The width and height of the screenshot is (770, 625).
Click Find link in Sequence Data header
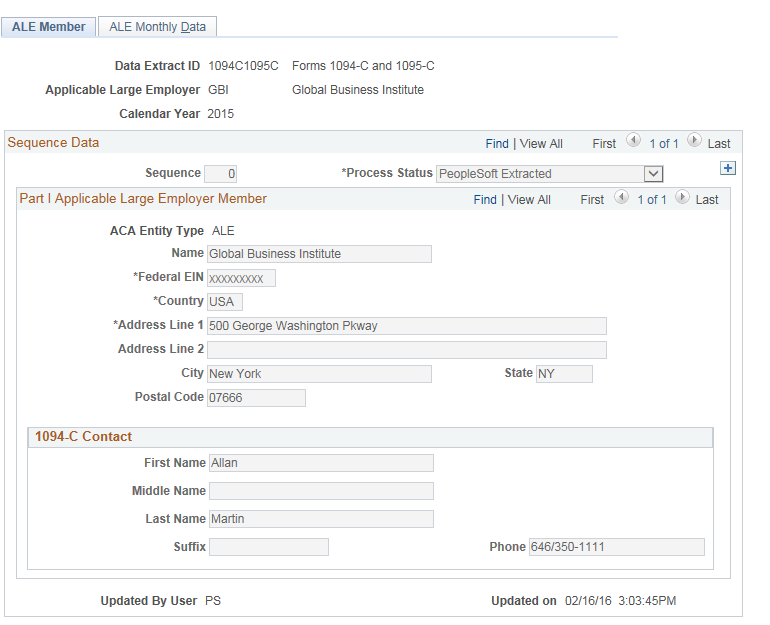[x=497, y=144]
